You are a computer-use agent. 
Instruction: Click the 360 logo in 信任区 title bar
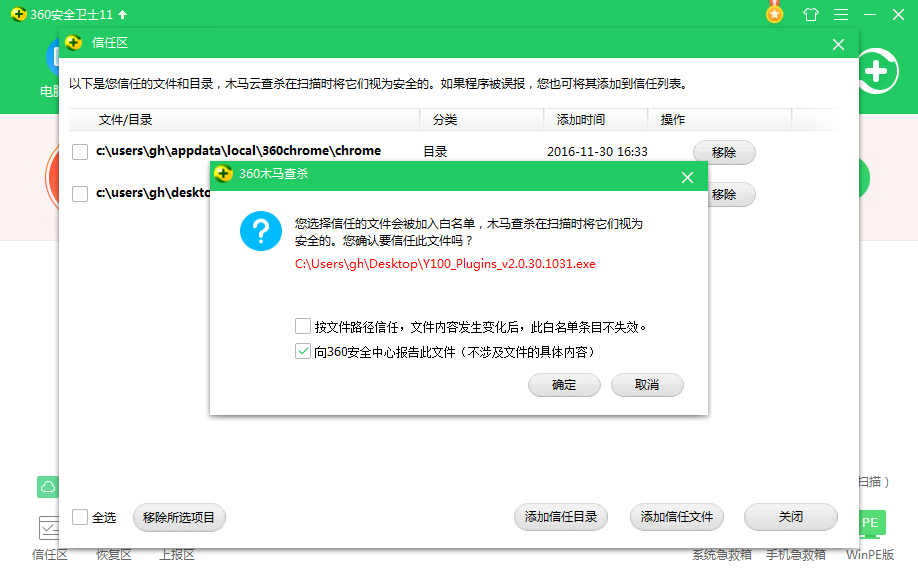click(73, 43)
